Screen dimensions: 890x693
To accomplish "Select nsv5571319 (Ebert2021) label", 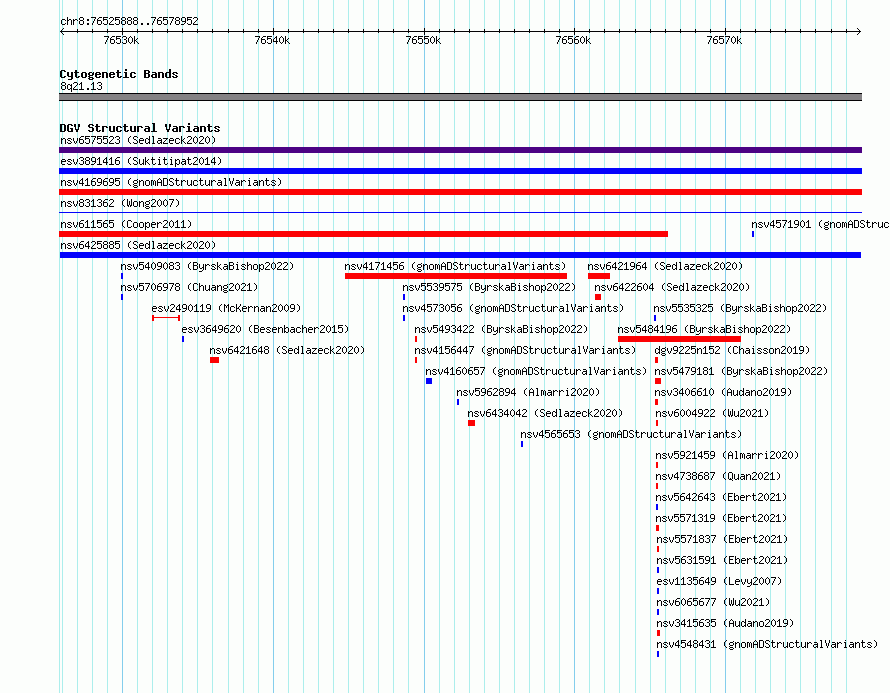I will tap(721, 518).
